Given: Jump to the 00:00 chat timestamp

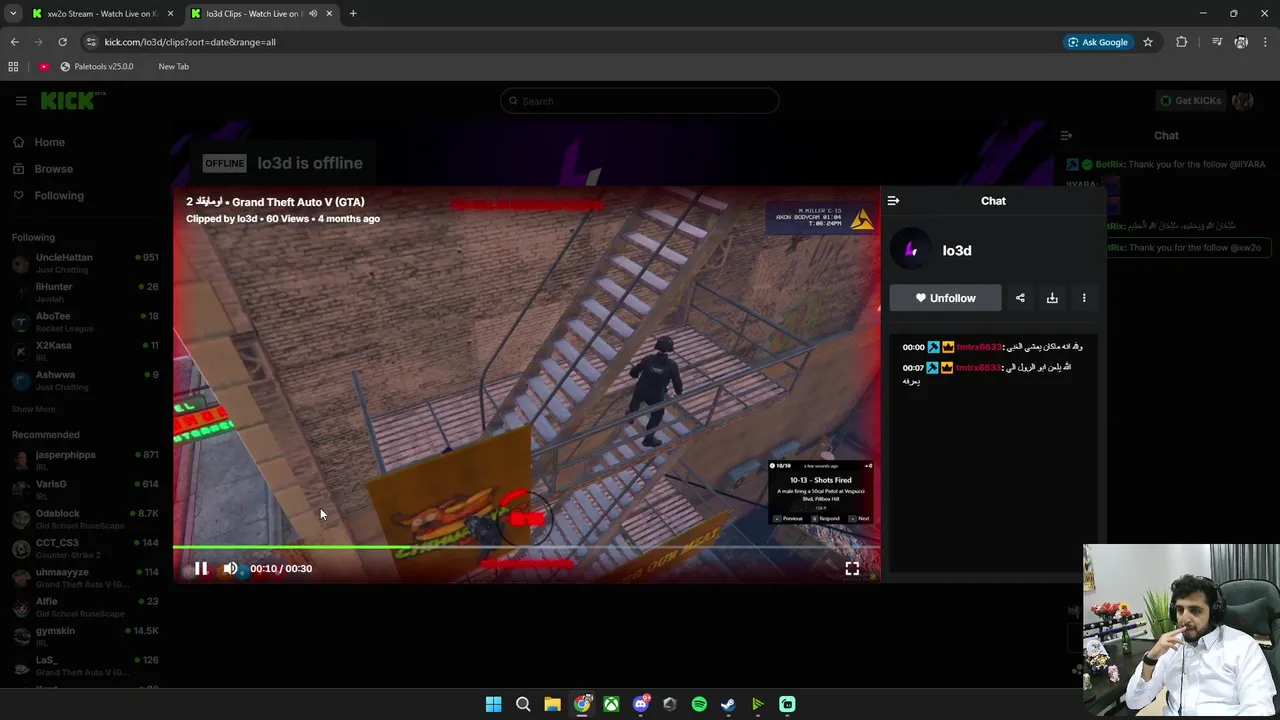Looking at the screenshot, I should [913, 347].
